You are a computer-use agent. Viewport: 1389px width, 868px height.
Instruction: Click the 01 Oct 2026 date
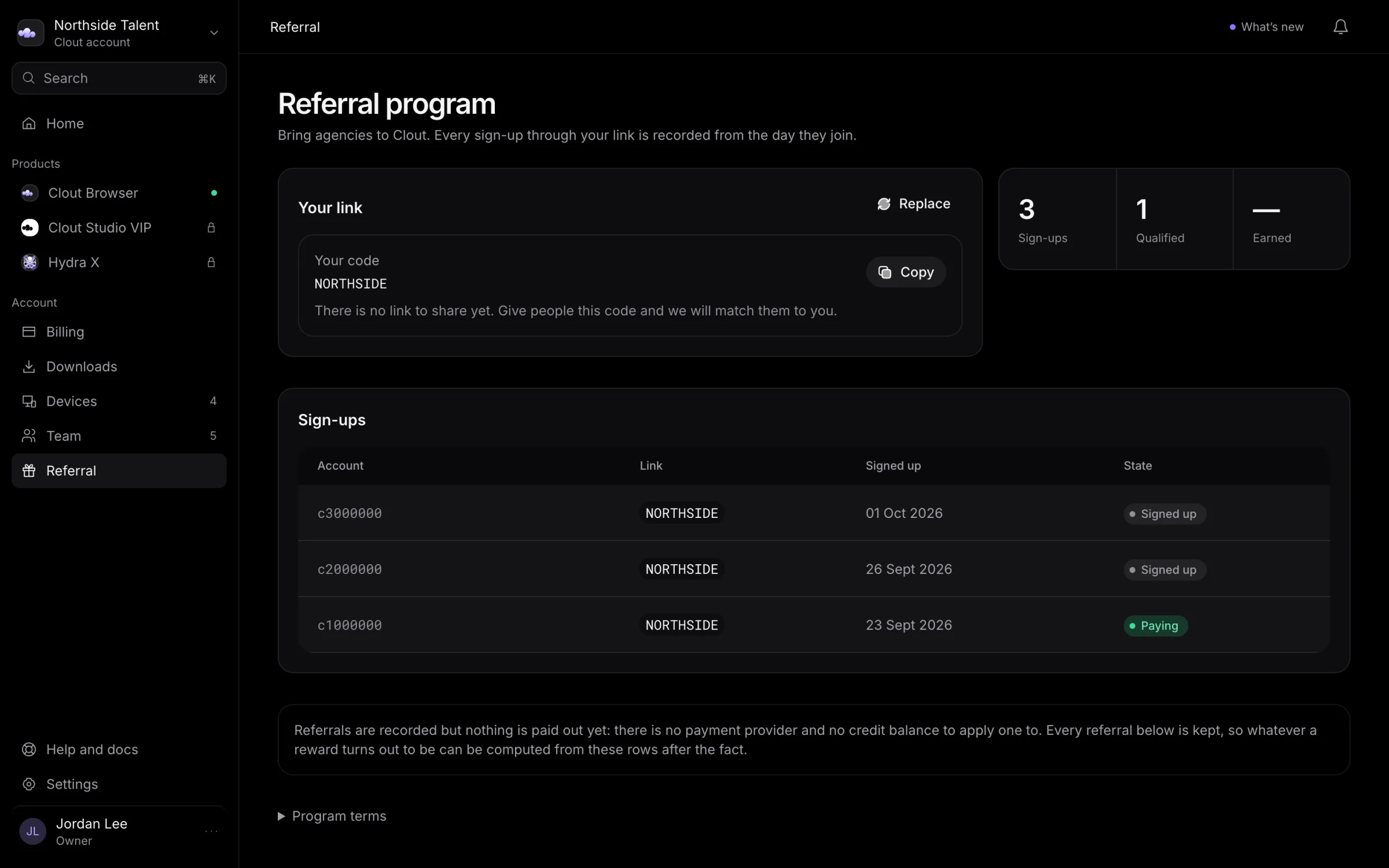904,513
